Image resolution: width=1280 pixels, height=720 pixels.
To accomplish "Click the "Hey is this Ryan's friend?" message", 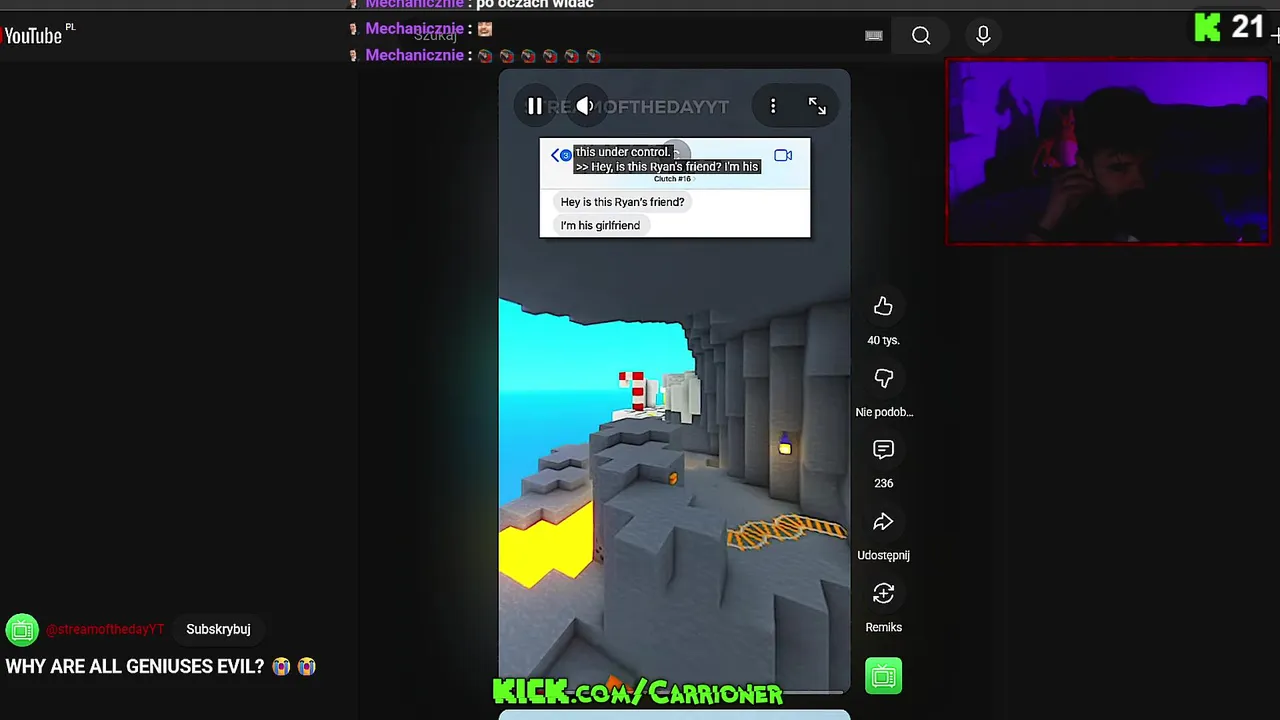I will tap(622, 202).
